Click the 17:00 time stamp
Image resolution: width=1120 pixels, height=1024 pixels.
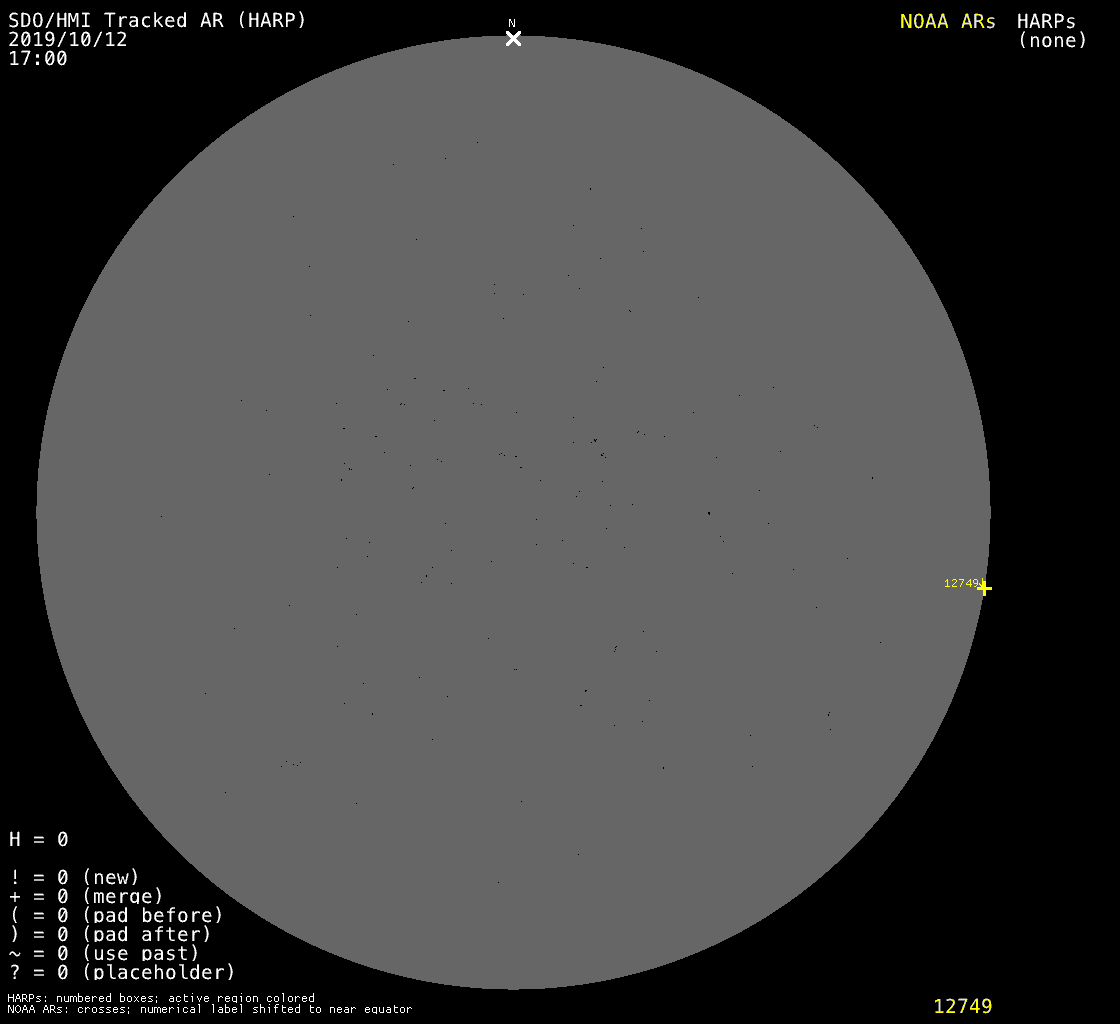coord(38,59)
